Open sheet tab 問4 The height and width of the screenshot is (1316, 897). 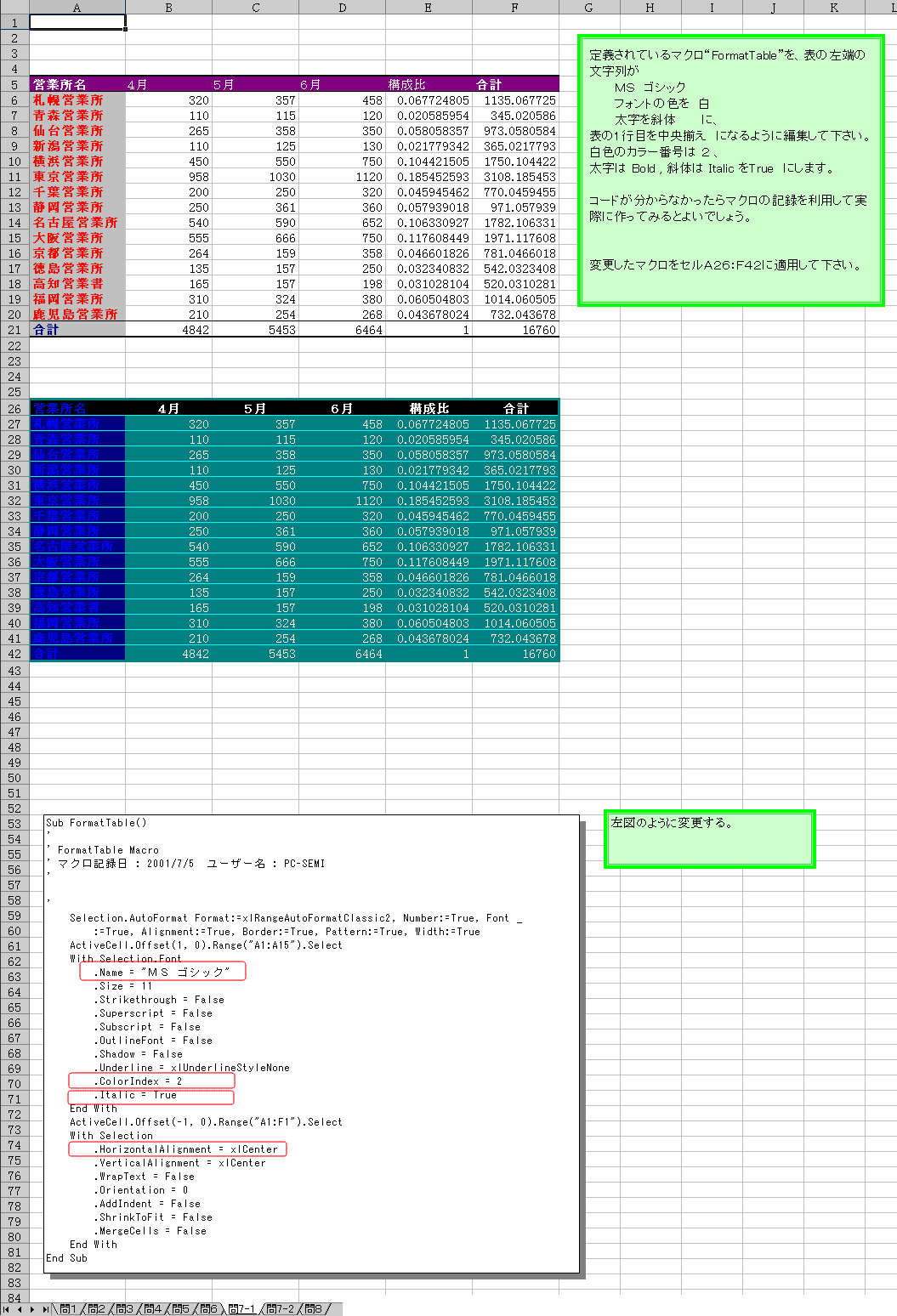tap(152, 1309)
